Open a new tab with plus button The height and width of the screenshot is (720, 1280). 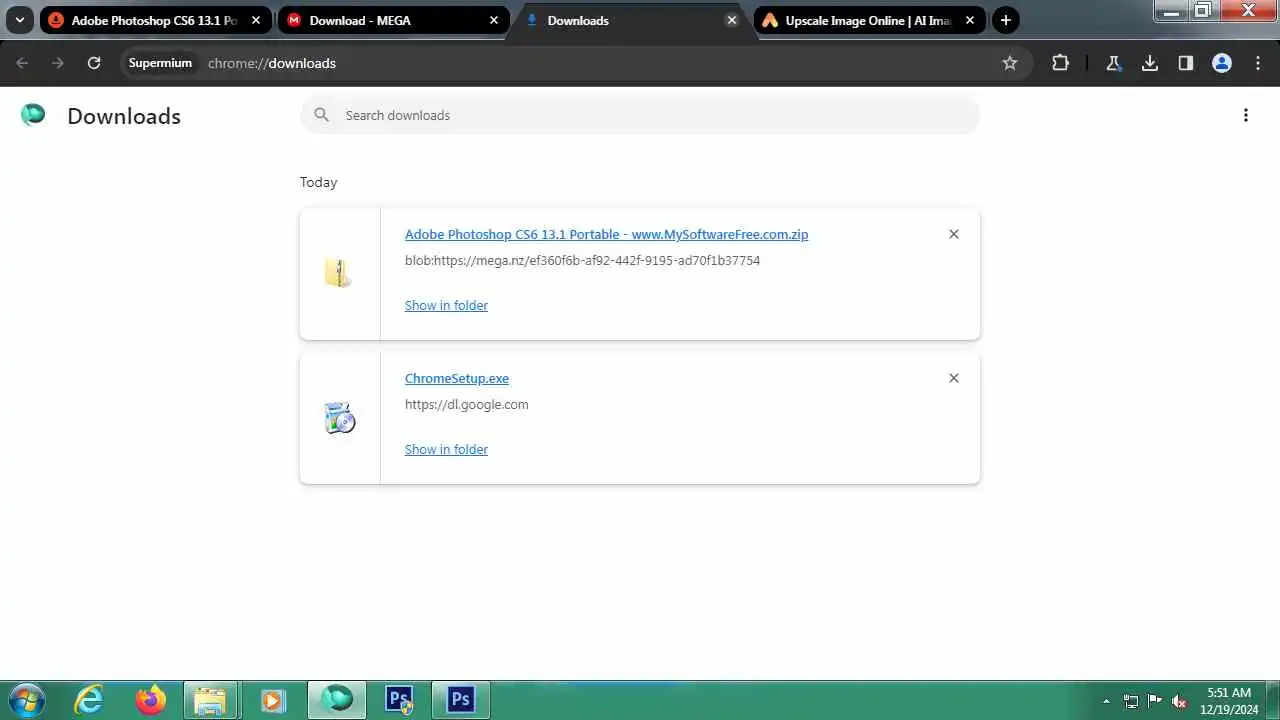tap(1006, 20)
